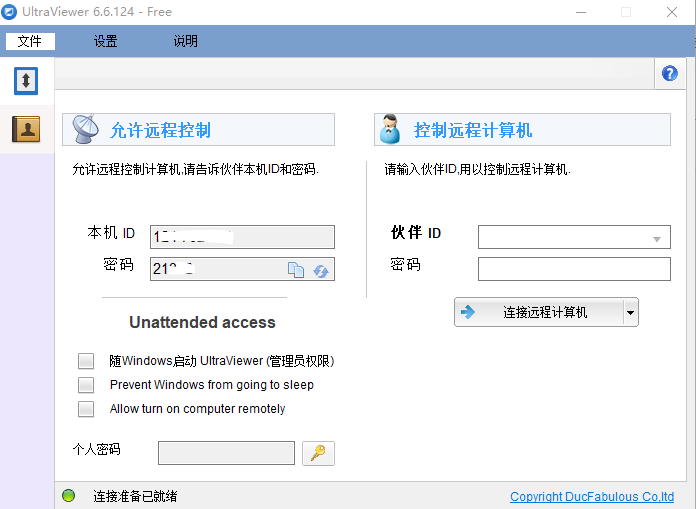696x509 pixels.
Task: Click the green connection status indicator
Action: pyautogui.click(x=69, y=496)
